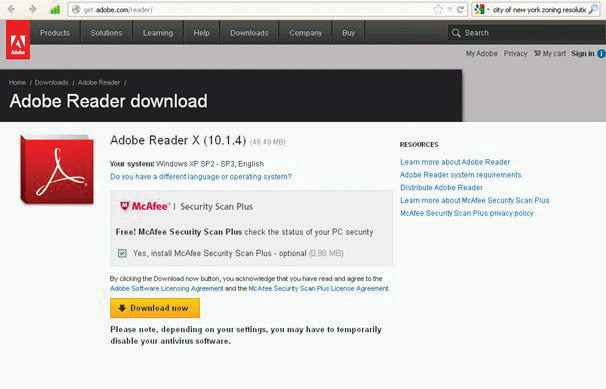606x389 pixels.
Task: Open the Distribute Adobe Reader link
Action: point(441,188)
